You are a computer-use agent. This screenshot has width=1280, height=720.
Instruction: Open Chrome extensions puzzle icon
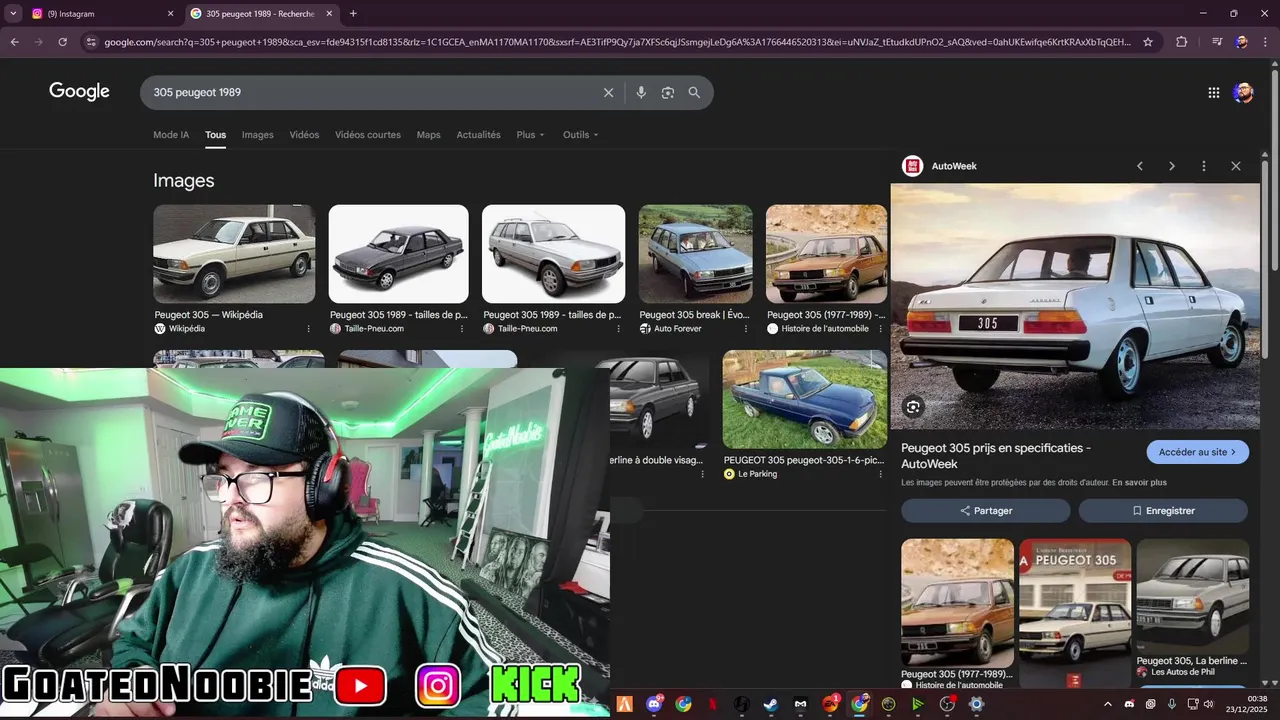(x=1181, y=42)
